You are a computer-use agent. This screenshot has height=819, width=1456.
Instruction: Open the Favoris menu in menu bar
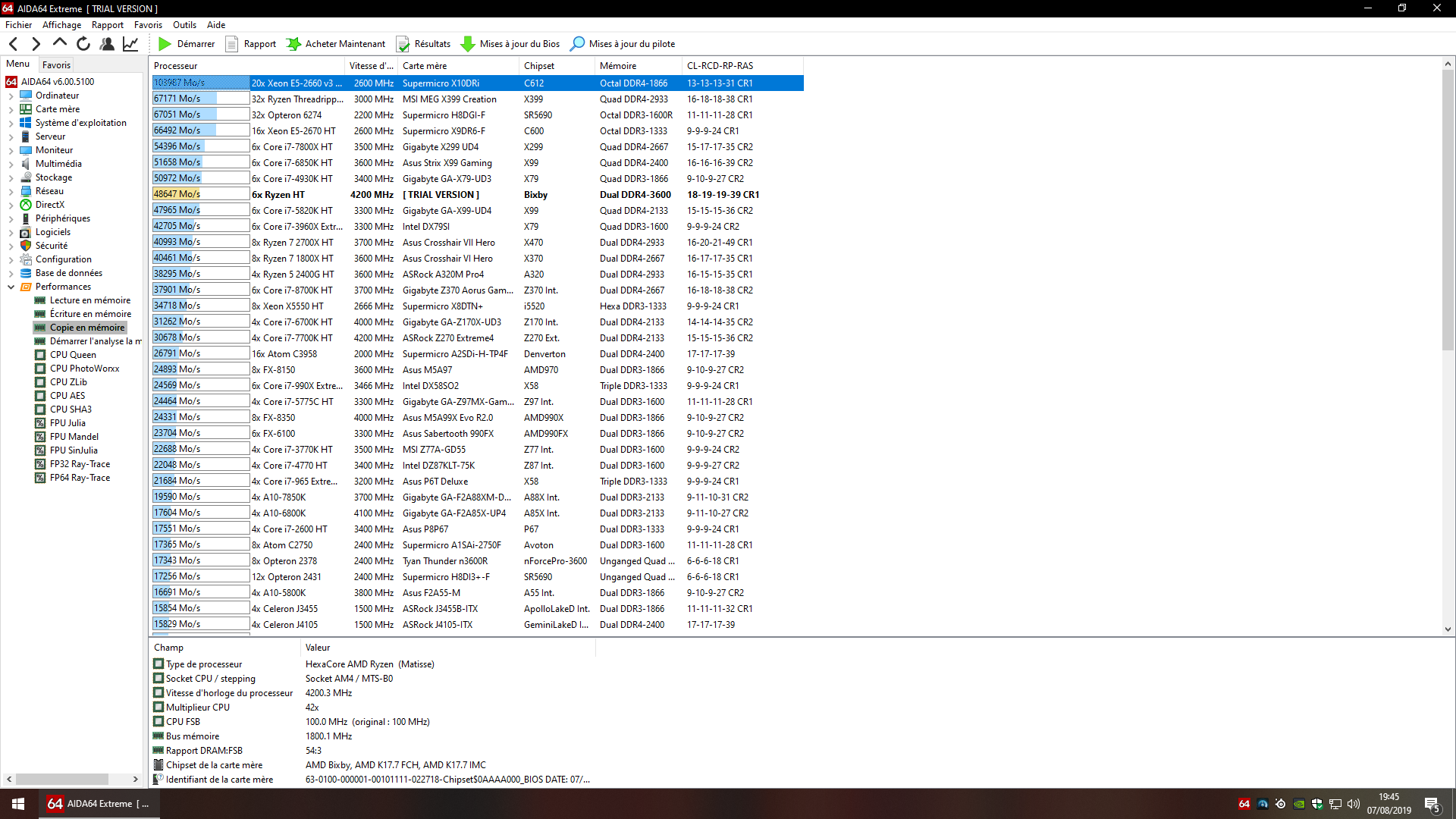148,25
